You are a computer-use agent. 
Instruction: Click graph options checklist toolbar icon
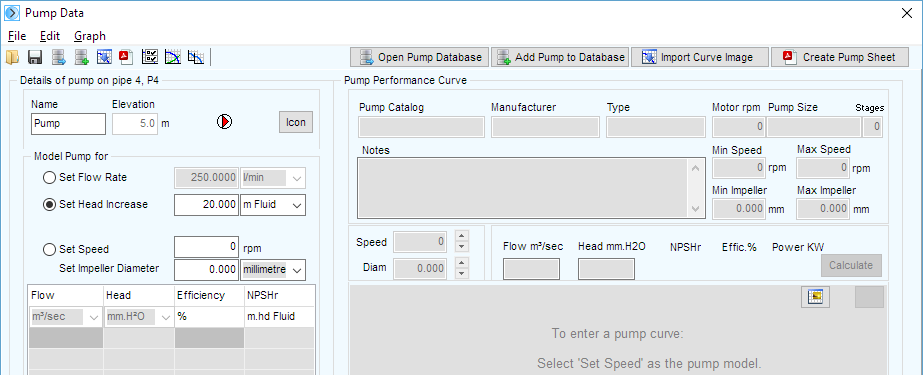(x=150, y=57)
